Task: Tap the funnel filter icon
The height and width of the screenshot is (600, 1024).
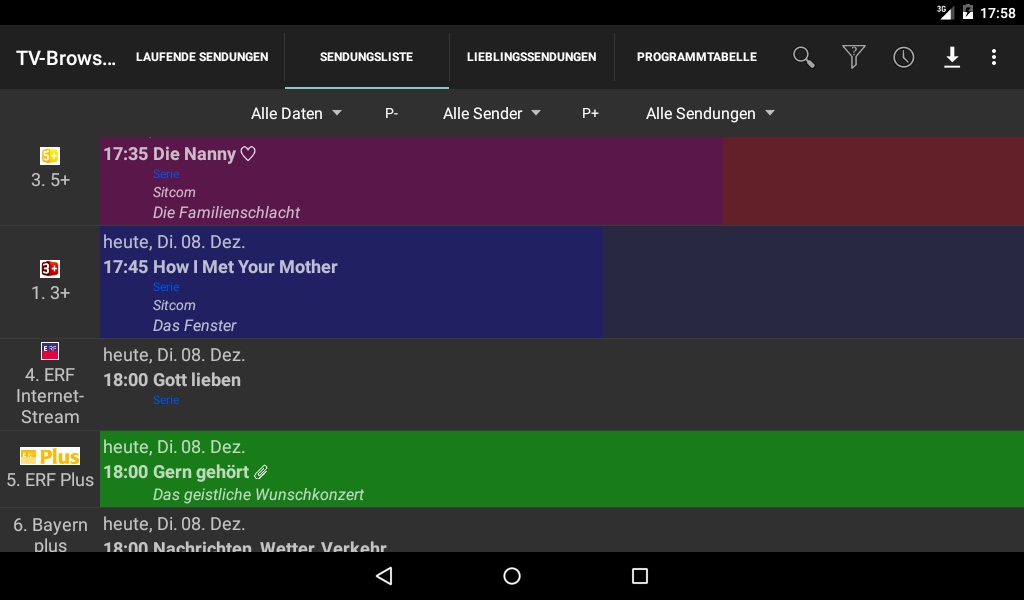Action: tap(854, 57)
